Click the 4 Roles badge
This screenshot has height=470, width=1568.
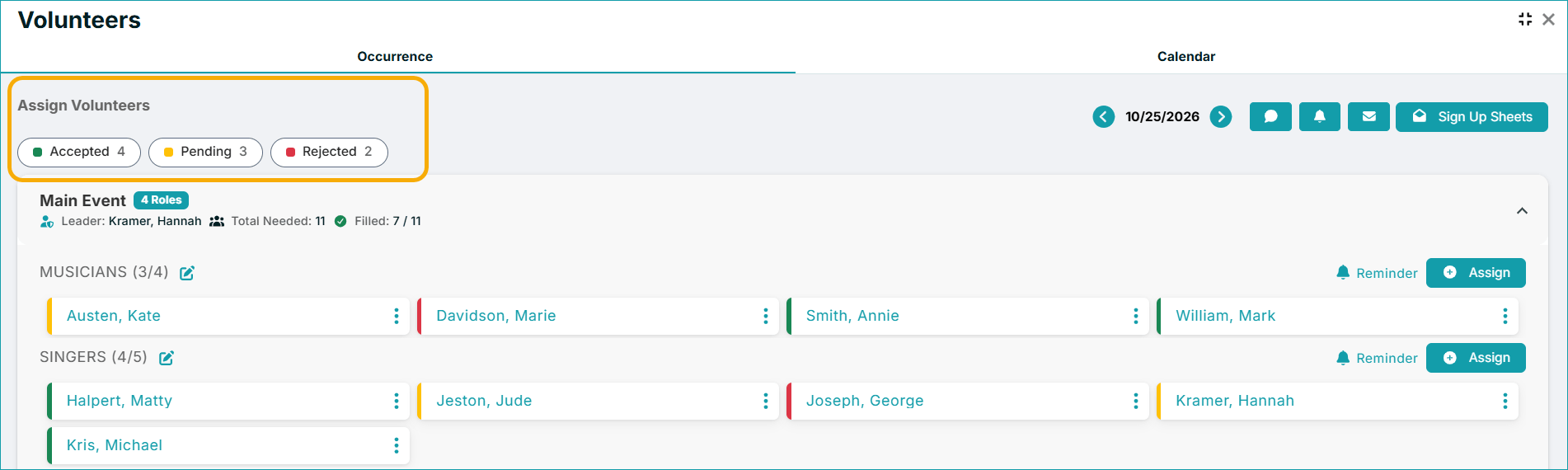(x=161, y=200)
